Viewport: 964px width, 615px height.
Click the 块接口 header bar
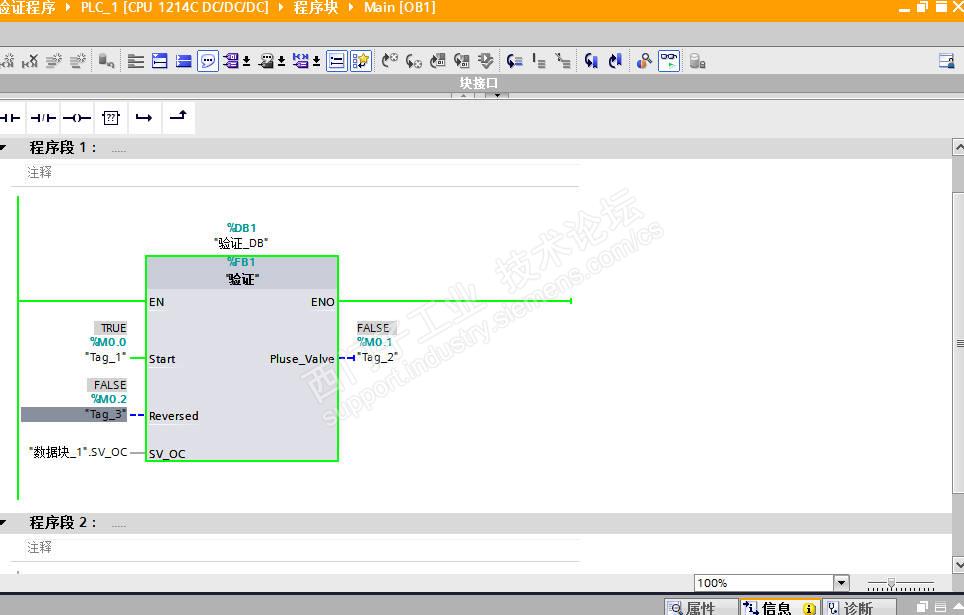478,83
